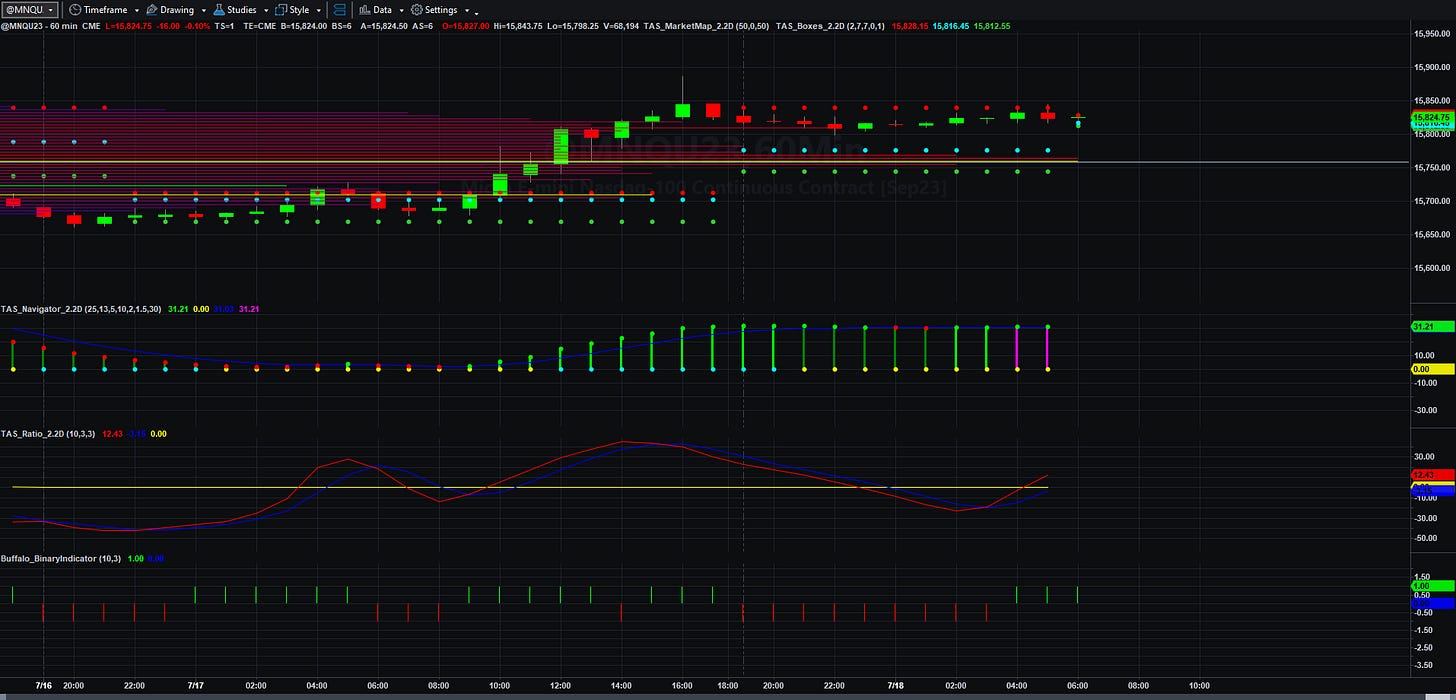Viewport: 1456px width, 700px height.
Task: Click the Data bar-chart icon
Action: pos(364,10)
